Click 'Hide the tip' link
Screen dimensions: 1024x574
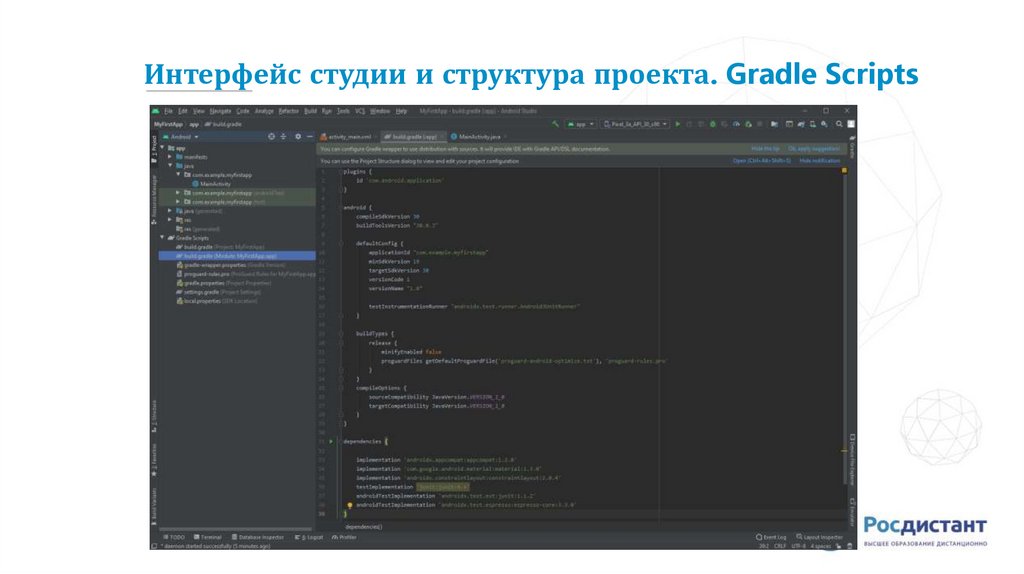pyautogui.click(x=765, y=149)
